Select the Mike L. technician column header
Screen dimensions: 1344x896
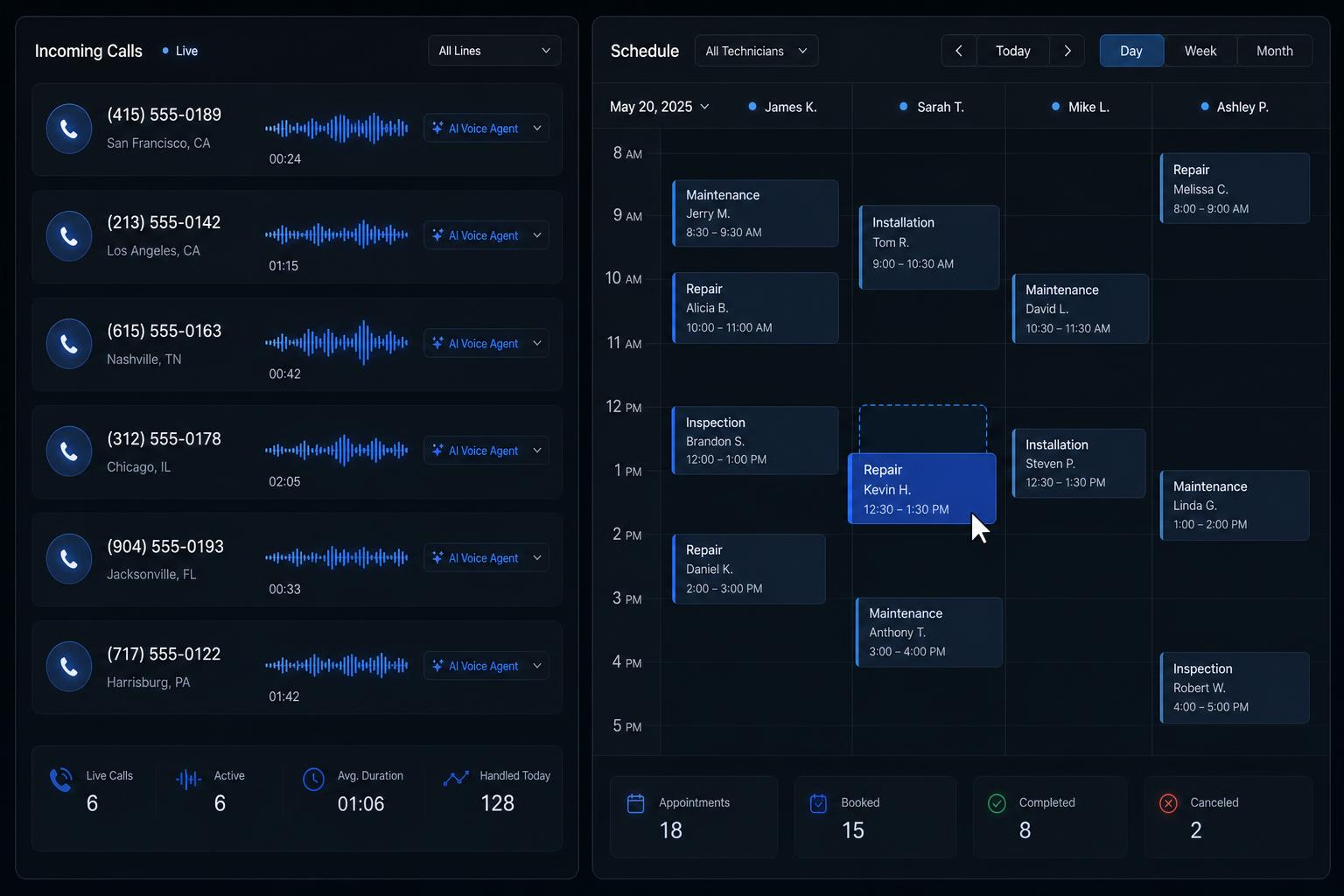[x=1080, y=107]
